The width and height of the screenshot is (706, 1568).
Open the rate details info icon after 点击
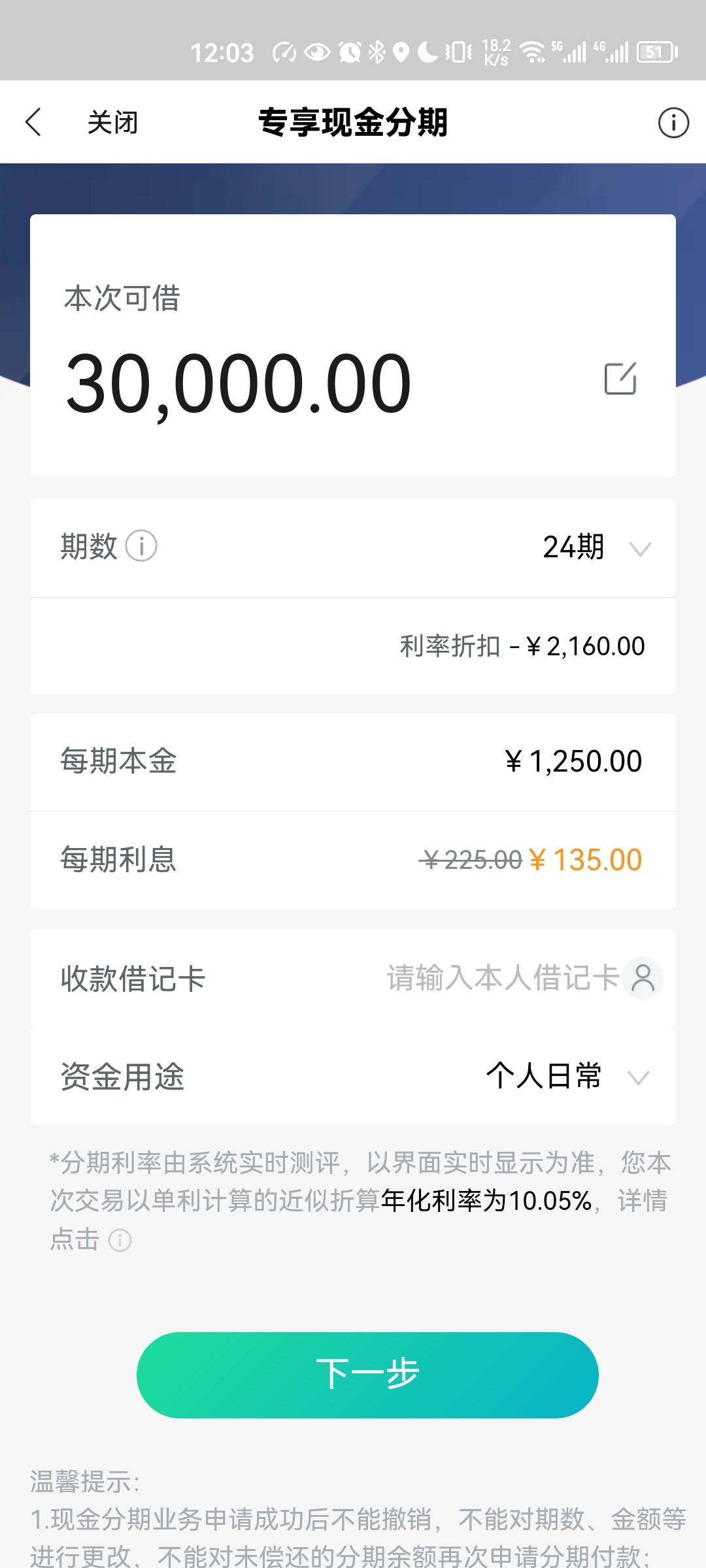(x=120, y=1239)
